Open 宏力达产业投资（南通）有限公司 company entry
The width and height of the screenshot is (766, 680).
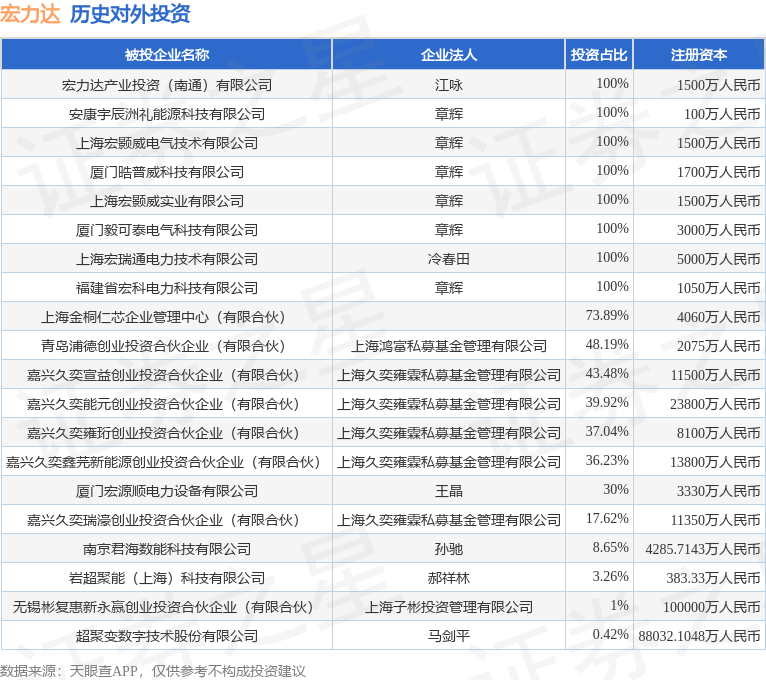pyautogui.click(x=167, y=85)
